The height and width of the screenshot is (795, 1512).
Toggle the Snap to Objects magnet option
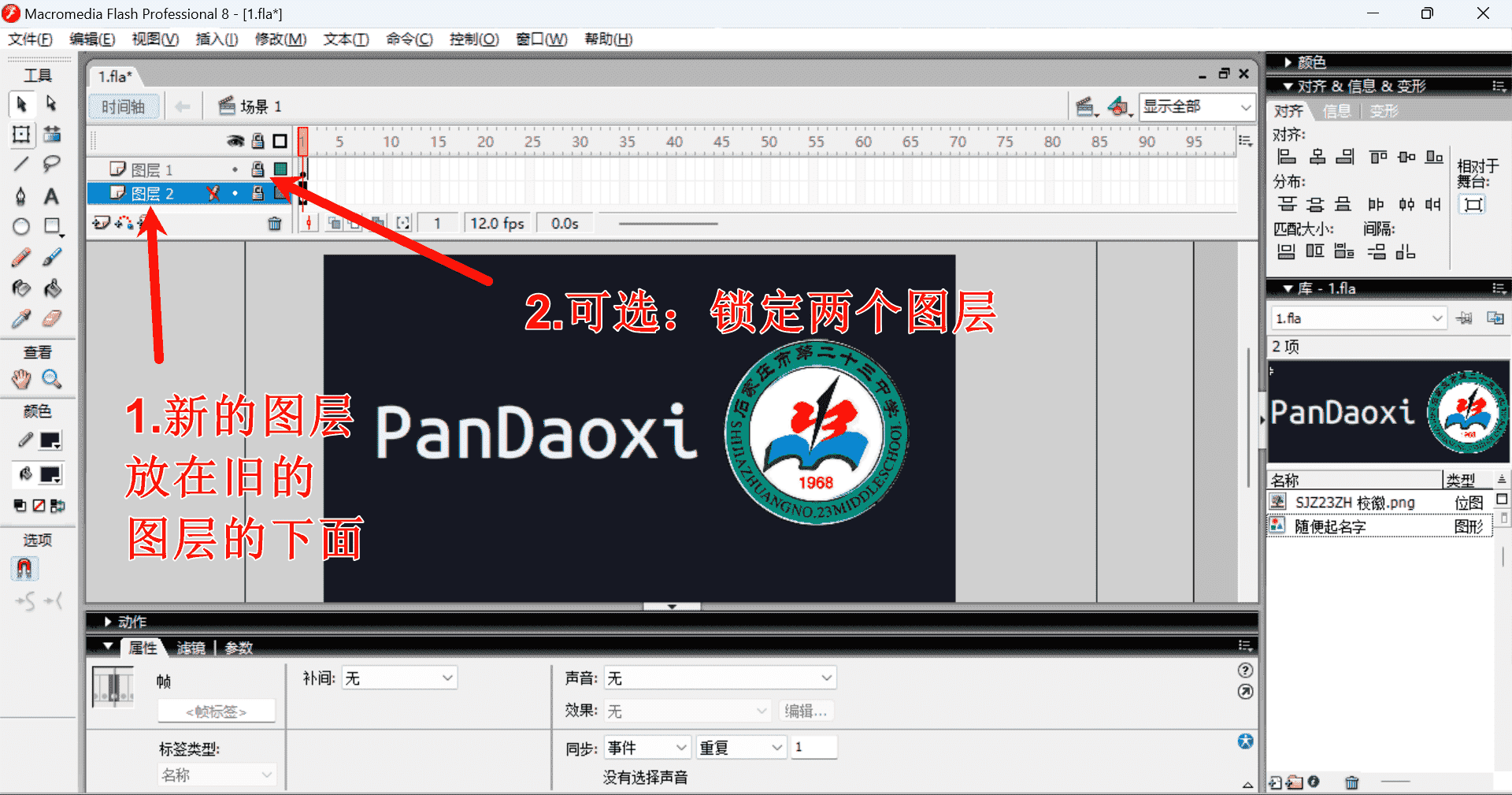[x=24, y=568]
